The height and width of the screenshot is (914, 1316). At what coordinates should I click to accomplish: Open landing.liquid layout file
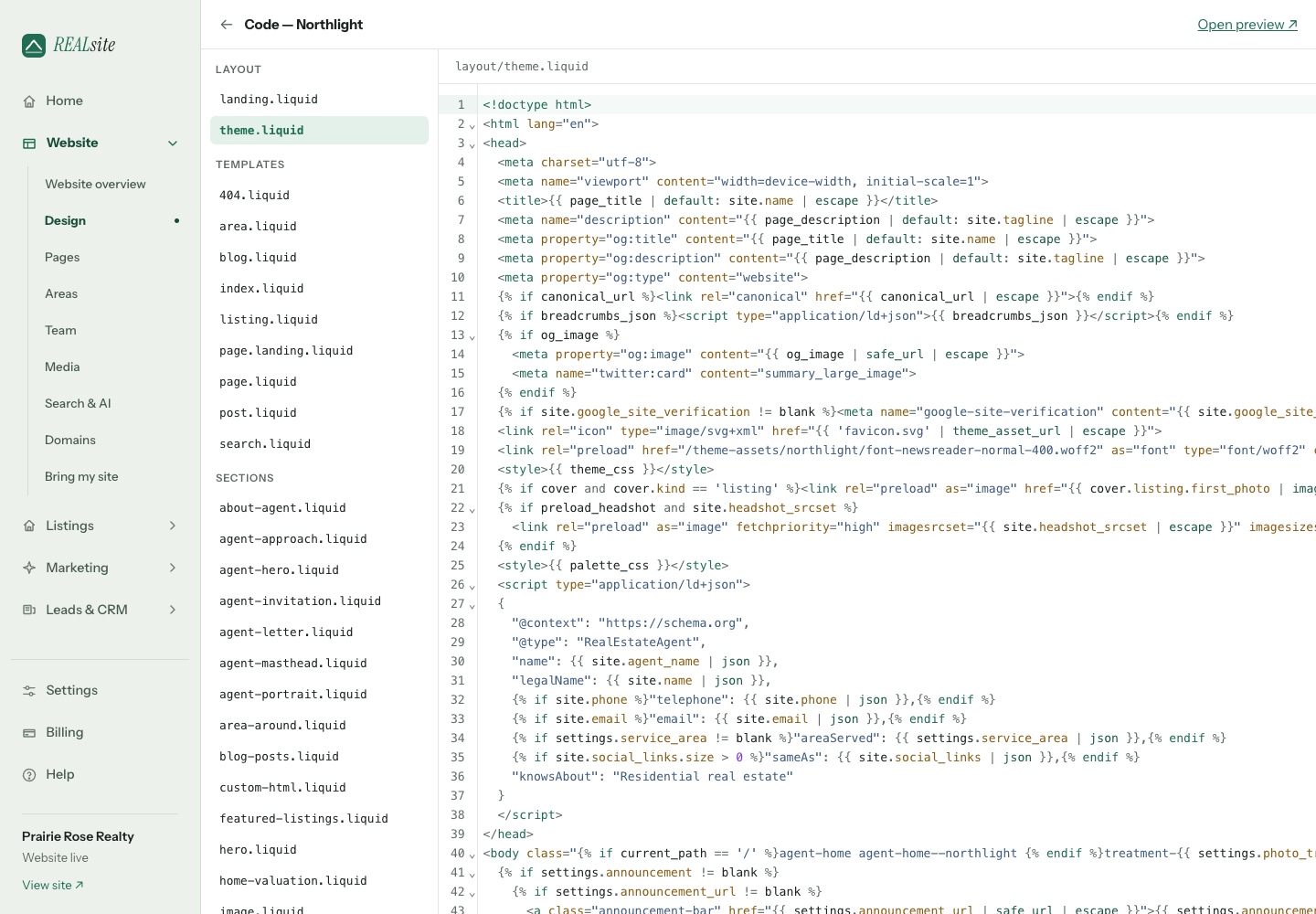319,100
